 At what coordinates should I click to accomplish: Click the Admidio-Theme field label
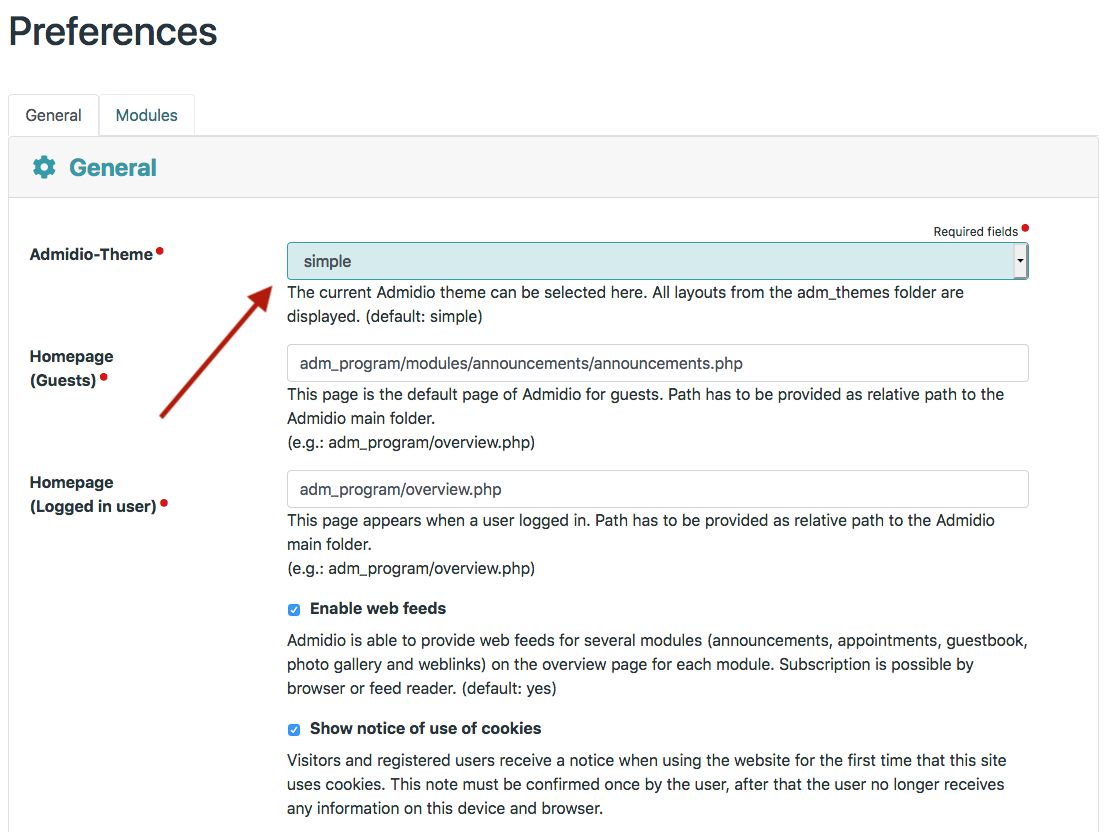[91, 254]
